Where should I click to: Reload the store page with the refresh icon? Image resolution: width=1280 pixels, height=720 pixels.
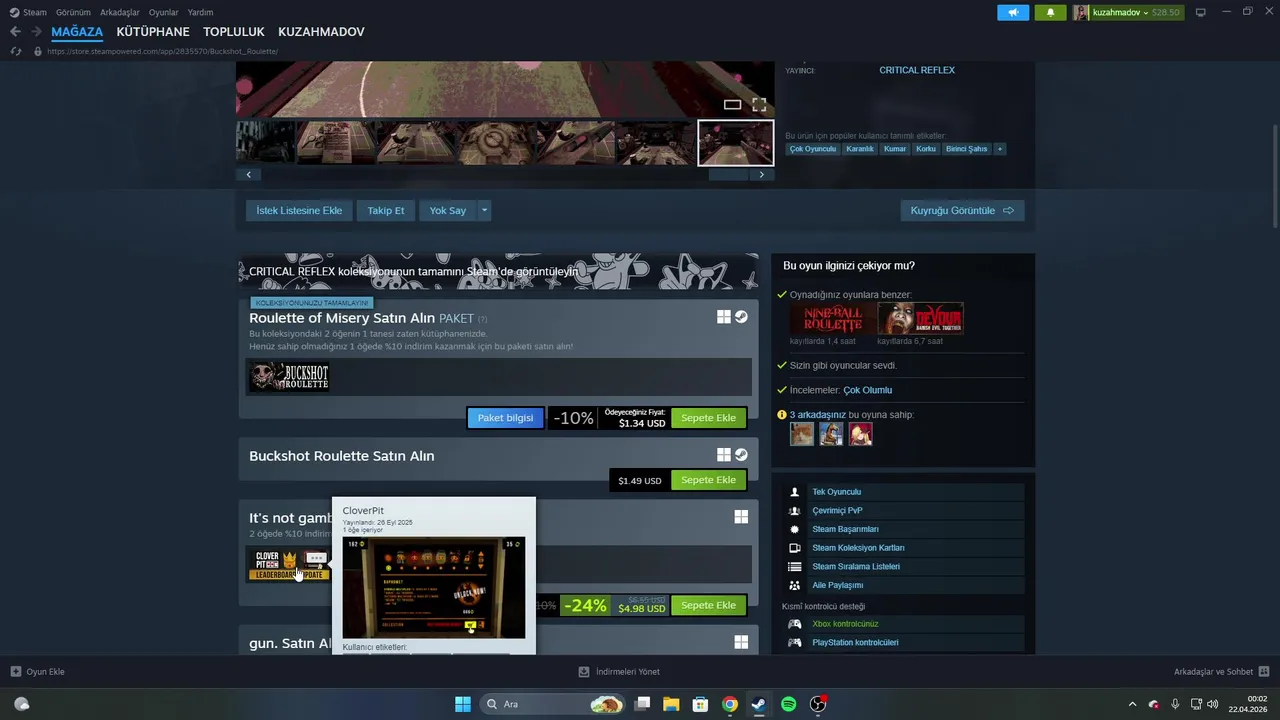point(15,51)
